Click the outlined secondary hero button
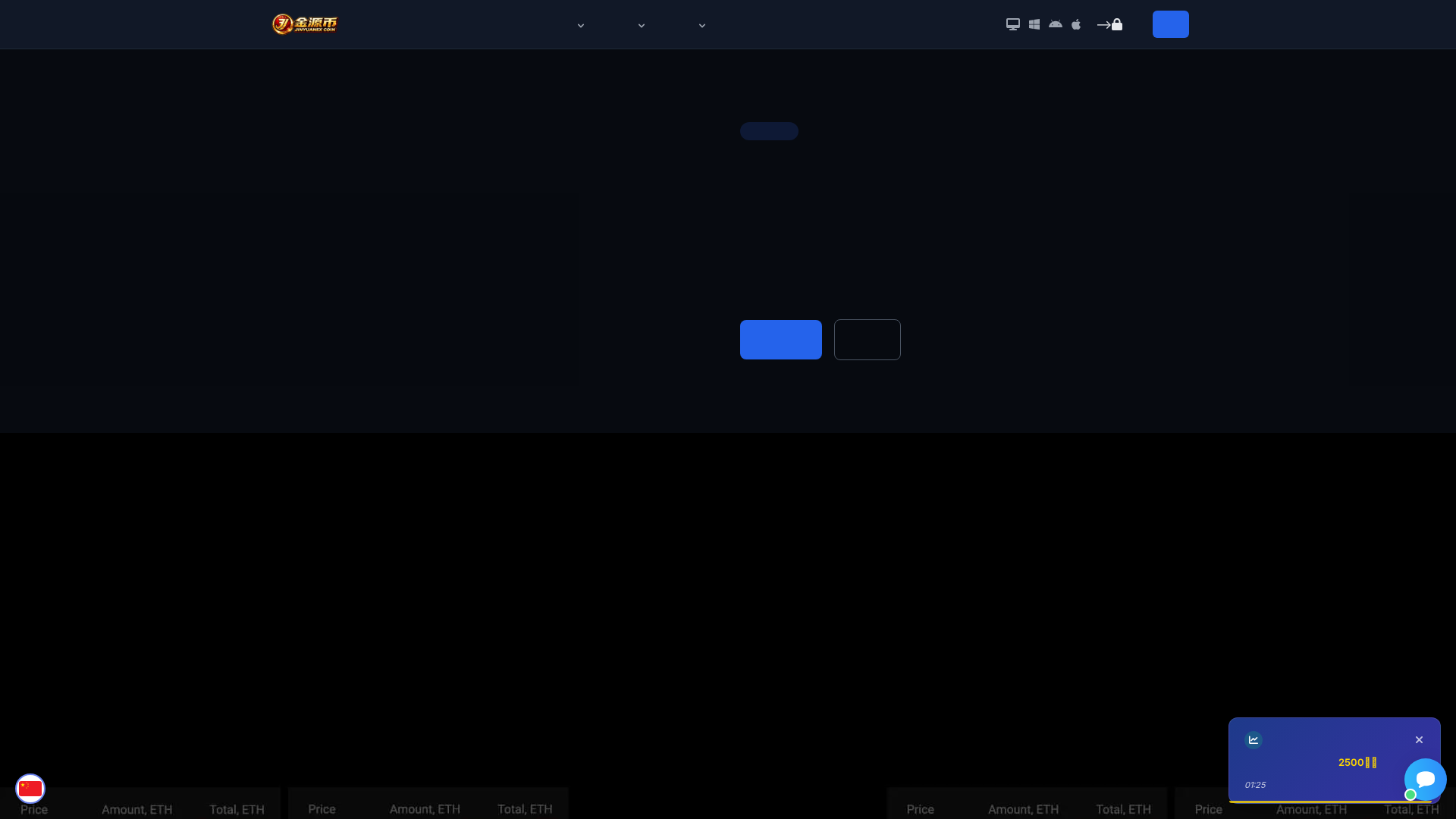This screenshot has width=1456, height=819. coord(867,339)
